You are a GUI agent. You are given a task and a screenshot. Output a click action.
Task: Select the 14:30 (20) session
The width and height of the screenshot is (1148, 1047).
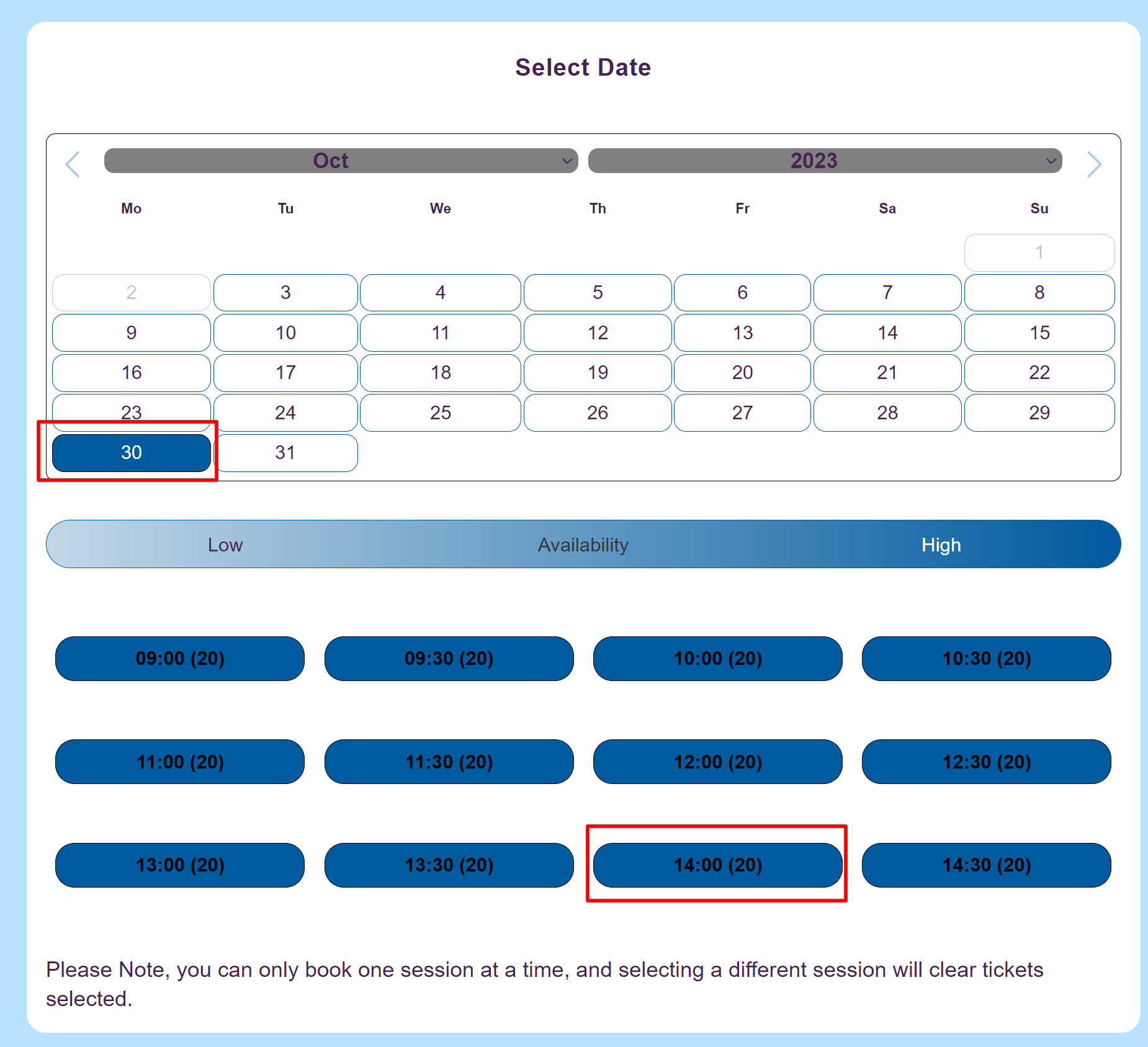coord(986,865)
